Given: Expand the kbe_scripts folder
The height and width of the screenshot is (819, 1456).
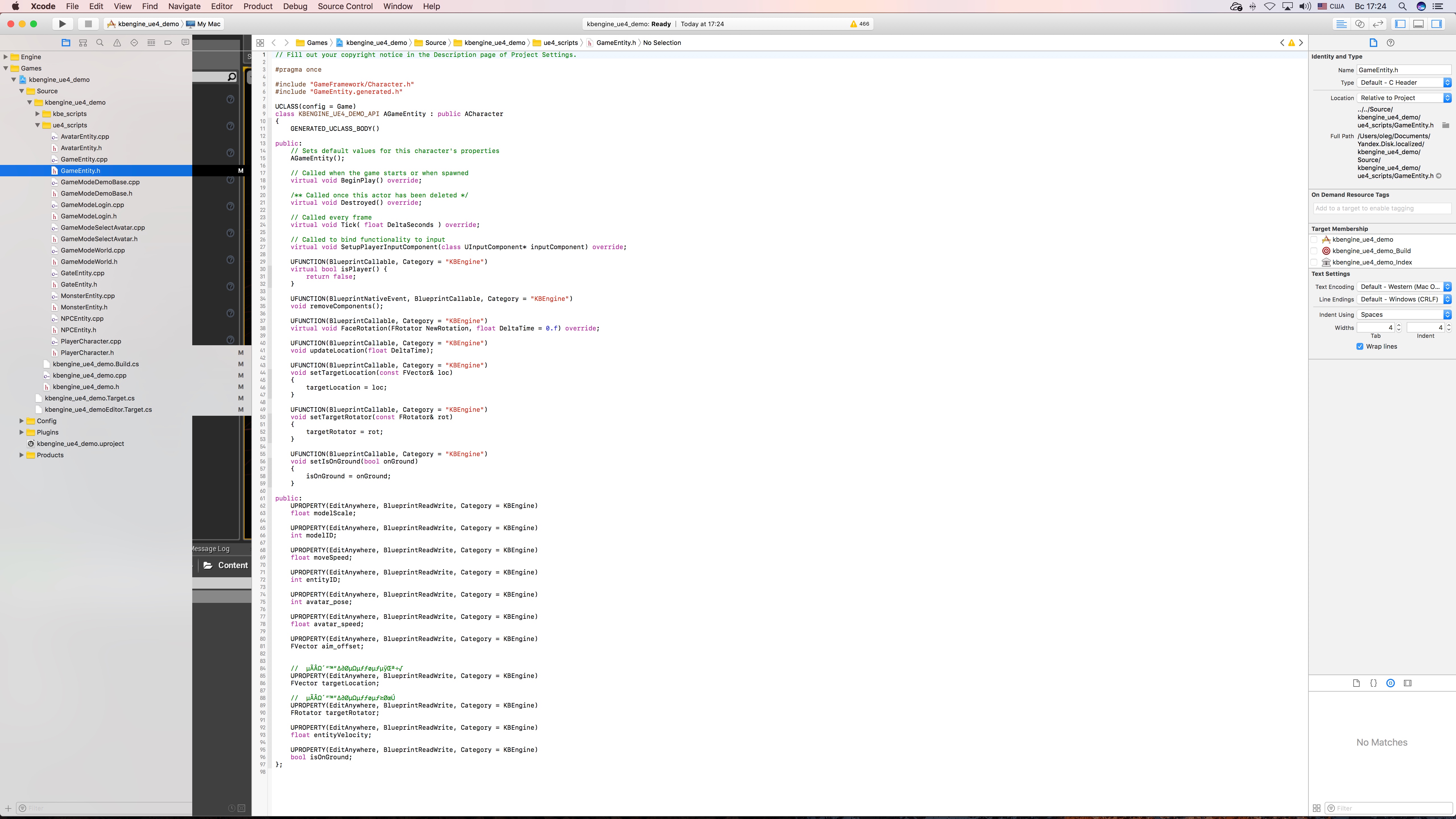Looking at the screenshot, I should [37, 114].
